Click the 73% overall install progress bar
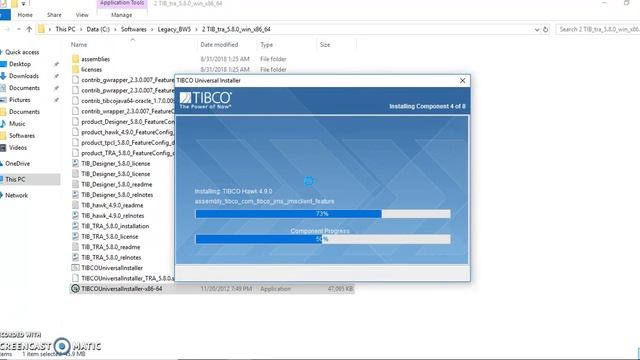The height and width of the screenshot is (360, 640). [323, 214]
